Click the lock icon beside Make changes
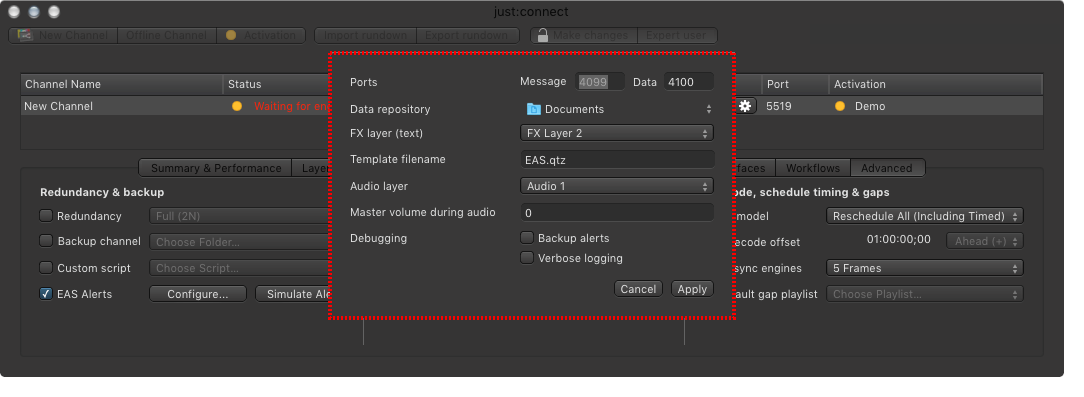Screen dimensions: 1084x397 (543, 35)
